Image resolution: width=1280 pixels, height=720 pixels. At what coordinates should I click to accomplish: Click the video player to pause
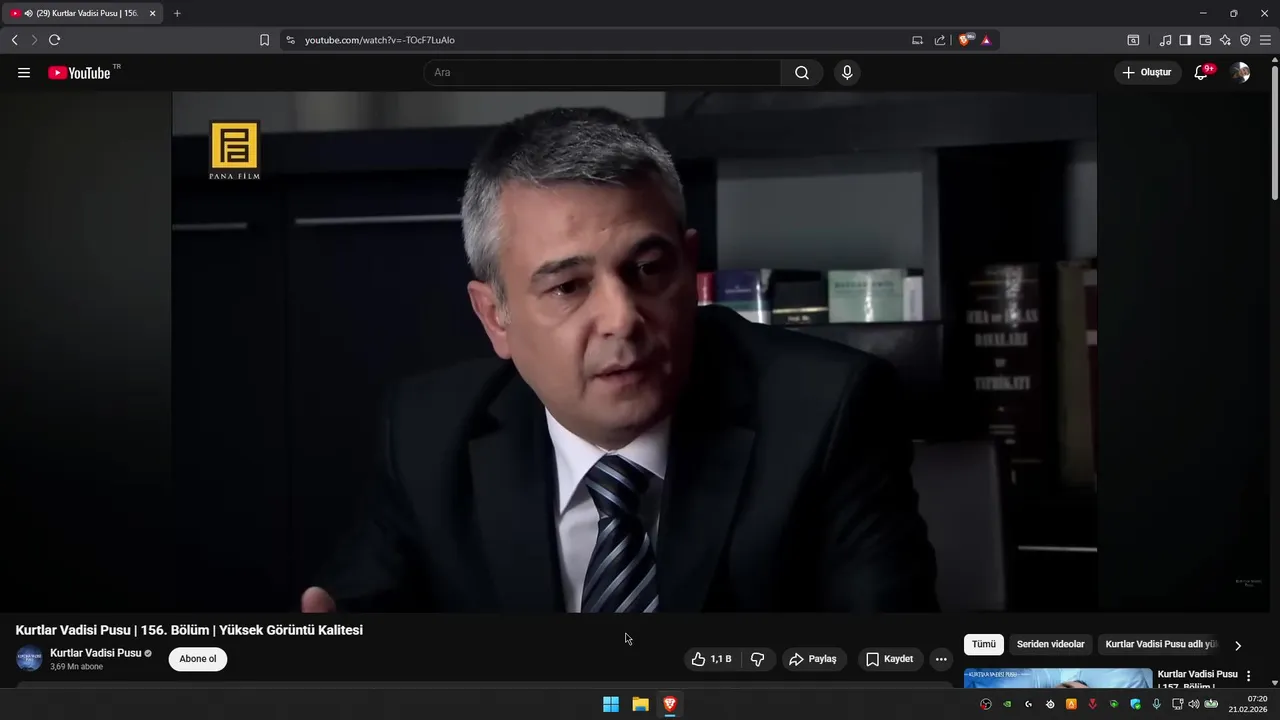(x=634, y=350)
